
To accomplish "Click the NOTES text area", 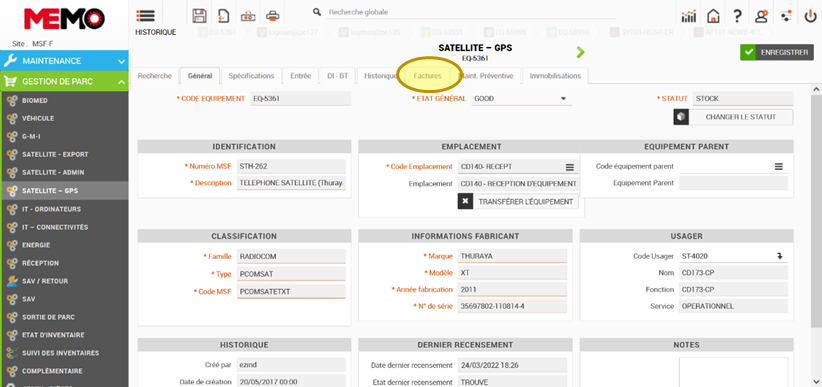I will point(733,372).
